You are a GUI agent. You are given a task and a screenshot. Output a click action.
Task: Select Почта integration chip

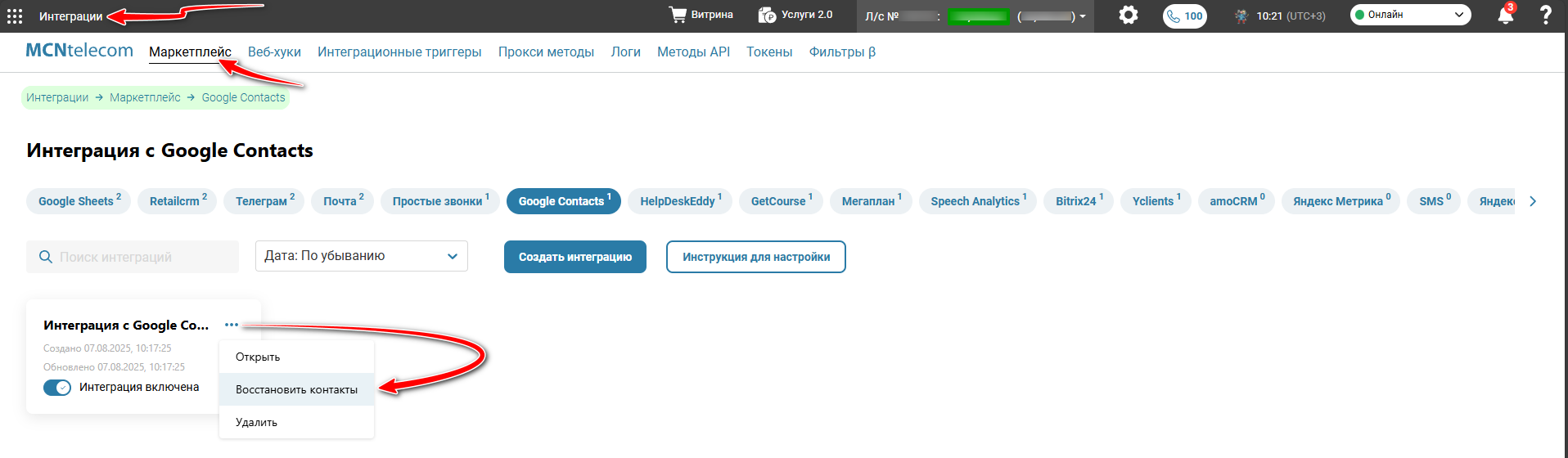point(342,201)
